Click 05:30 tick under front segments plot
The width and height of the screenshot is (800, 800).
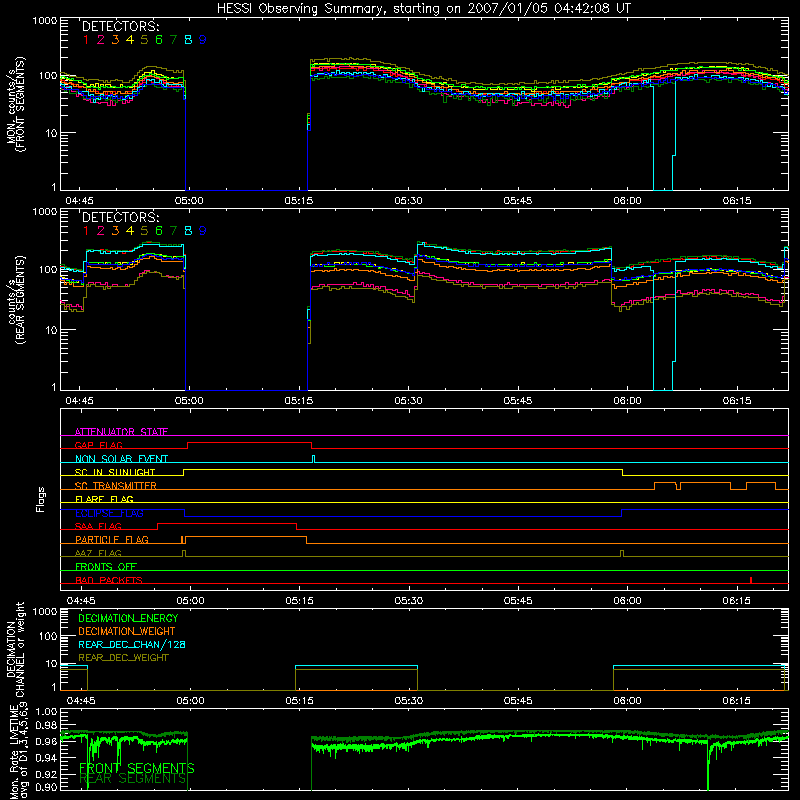[x=408, y=201]
